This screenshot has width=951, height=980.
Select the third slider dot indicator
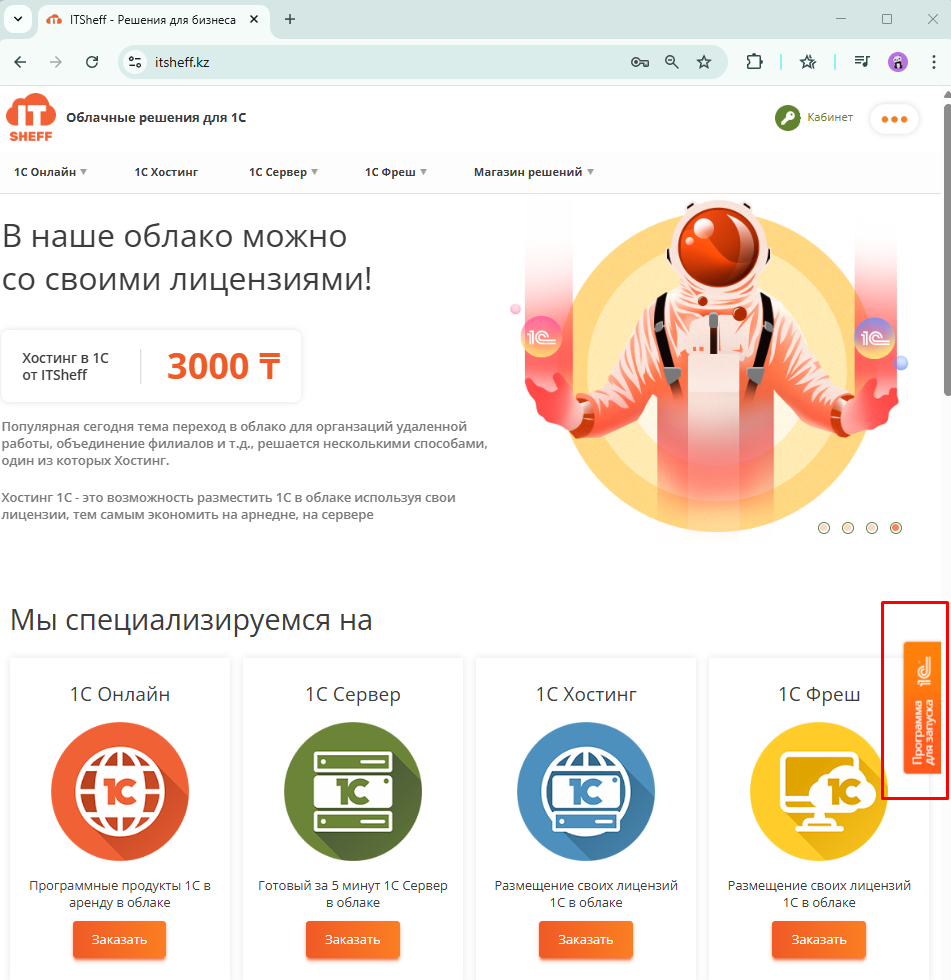point(872,528)
